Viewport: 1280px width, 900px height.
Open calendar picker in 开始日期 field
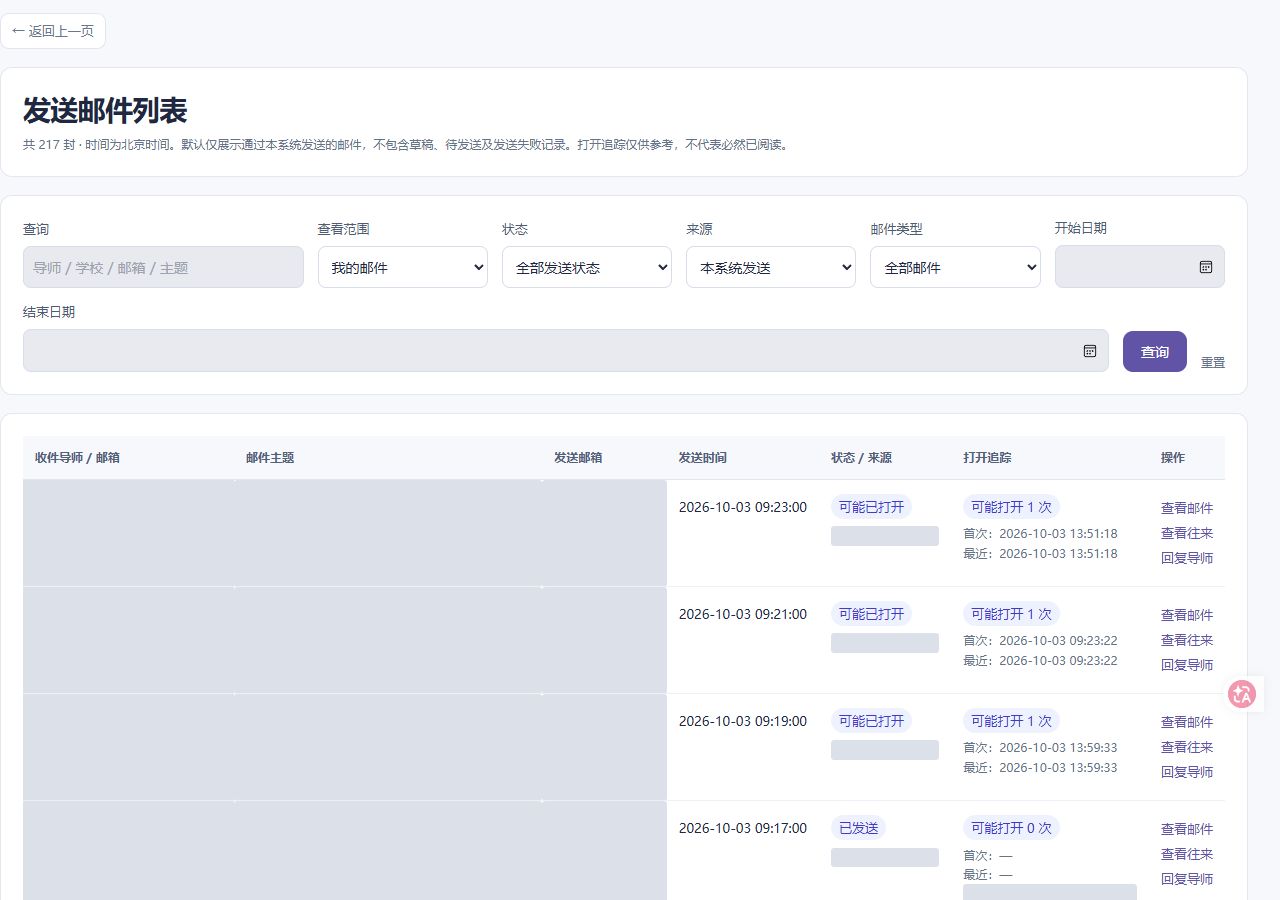[1206, 267]
